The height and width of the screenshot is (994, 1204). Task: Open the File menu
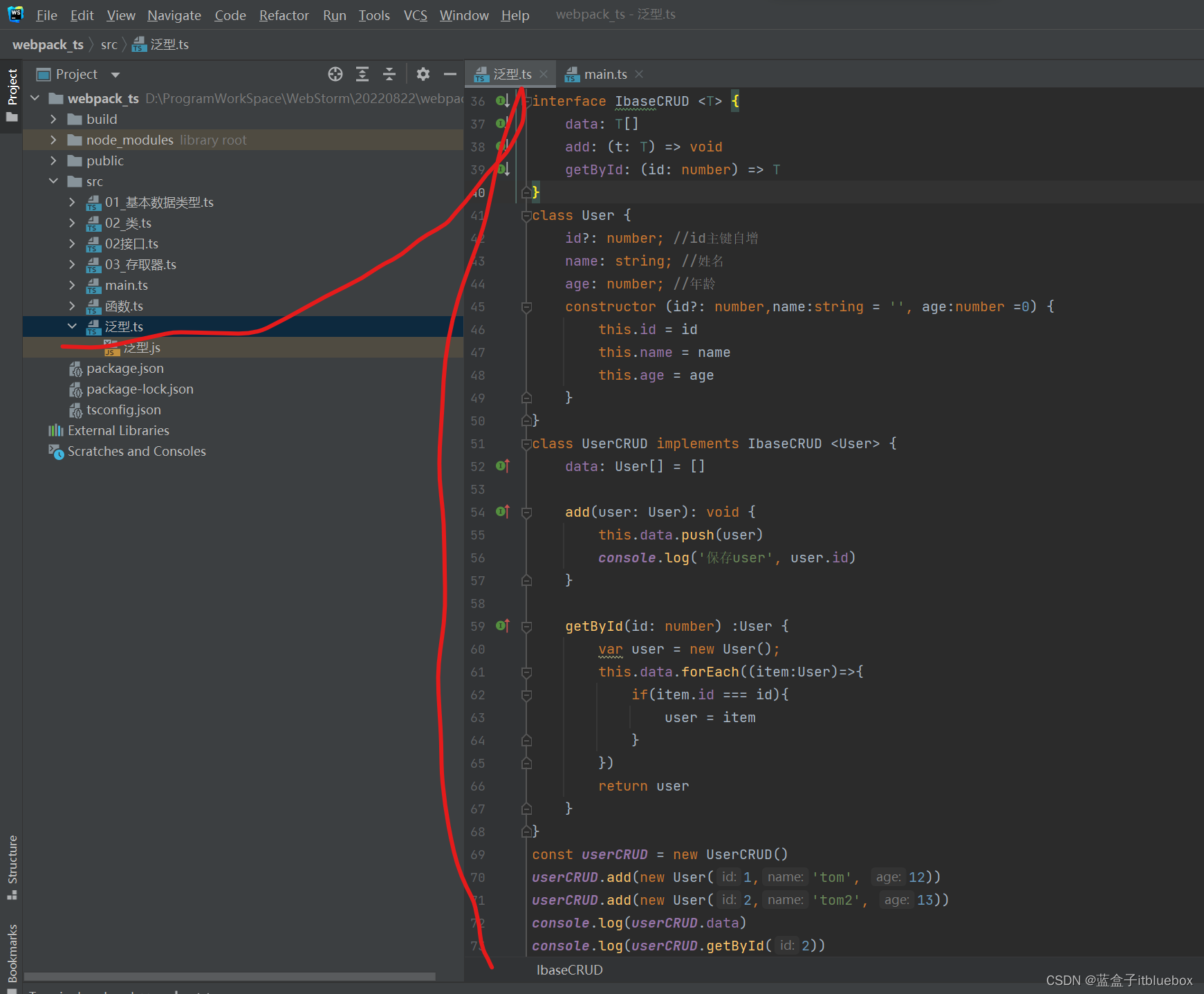[46, 15]
